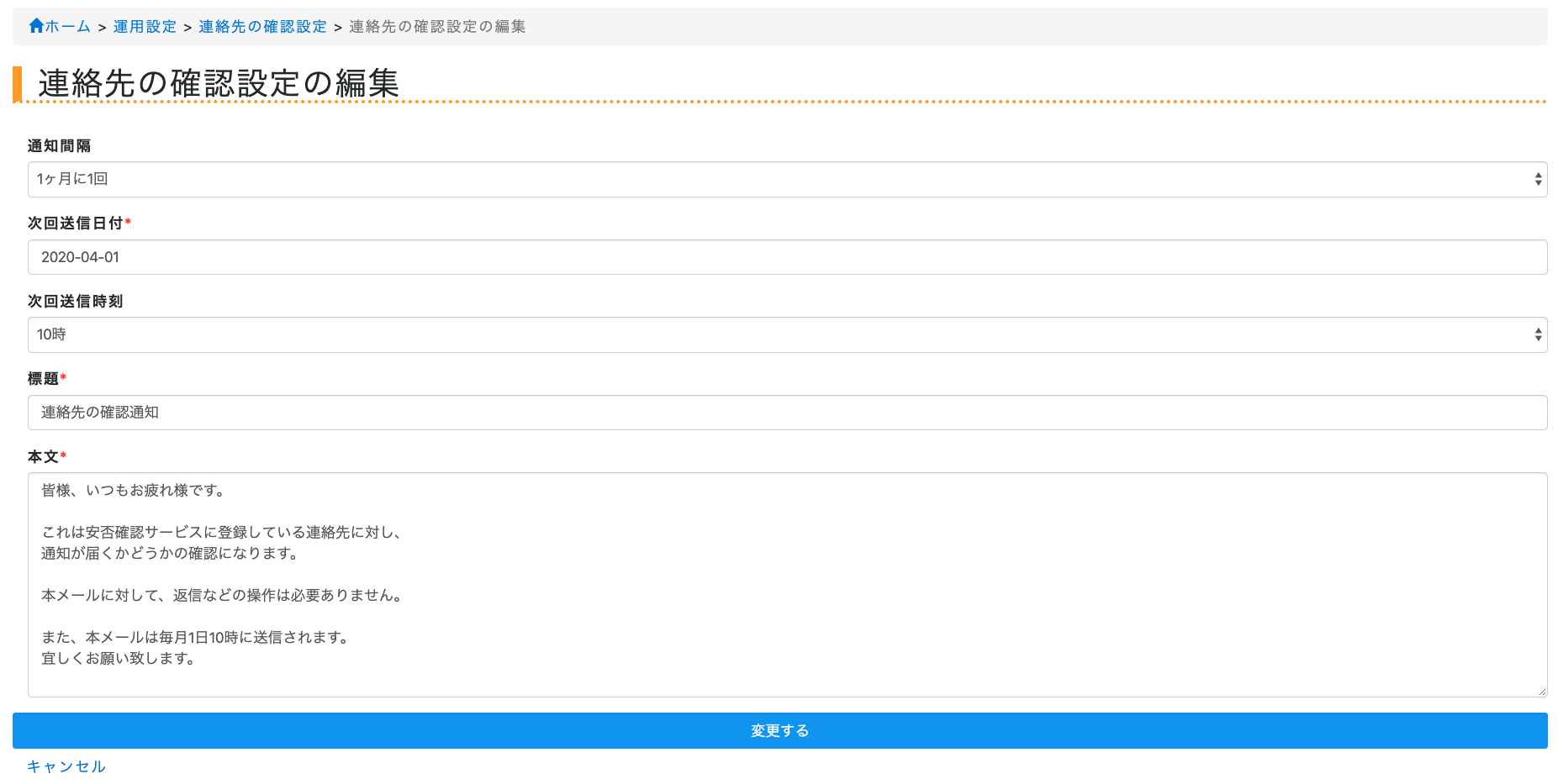Click the 変更する submit button
Image resolution: width=1558 pixels, height=784 pixels.
[779, 731]
